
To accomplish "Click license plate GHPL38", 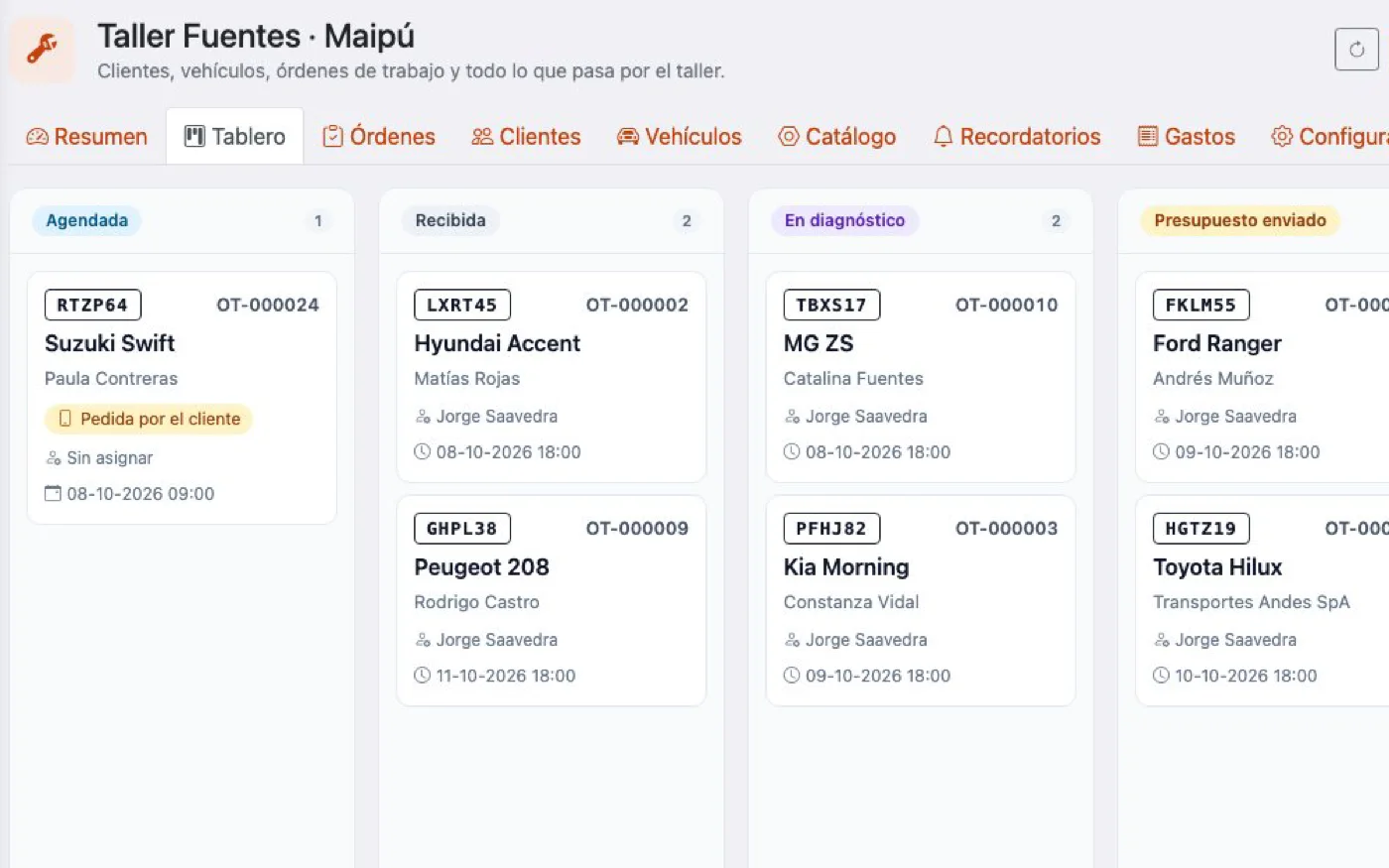I will [x=462, y=529].
